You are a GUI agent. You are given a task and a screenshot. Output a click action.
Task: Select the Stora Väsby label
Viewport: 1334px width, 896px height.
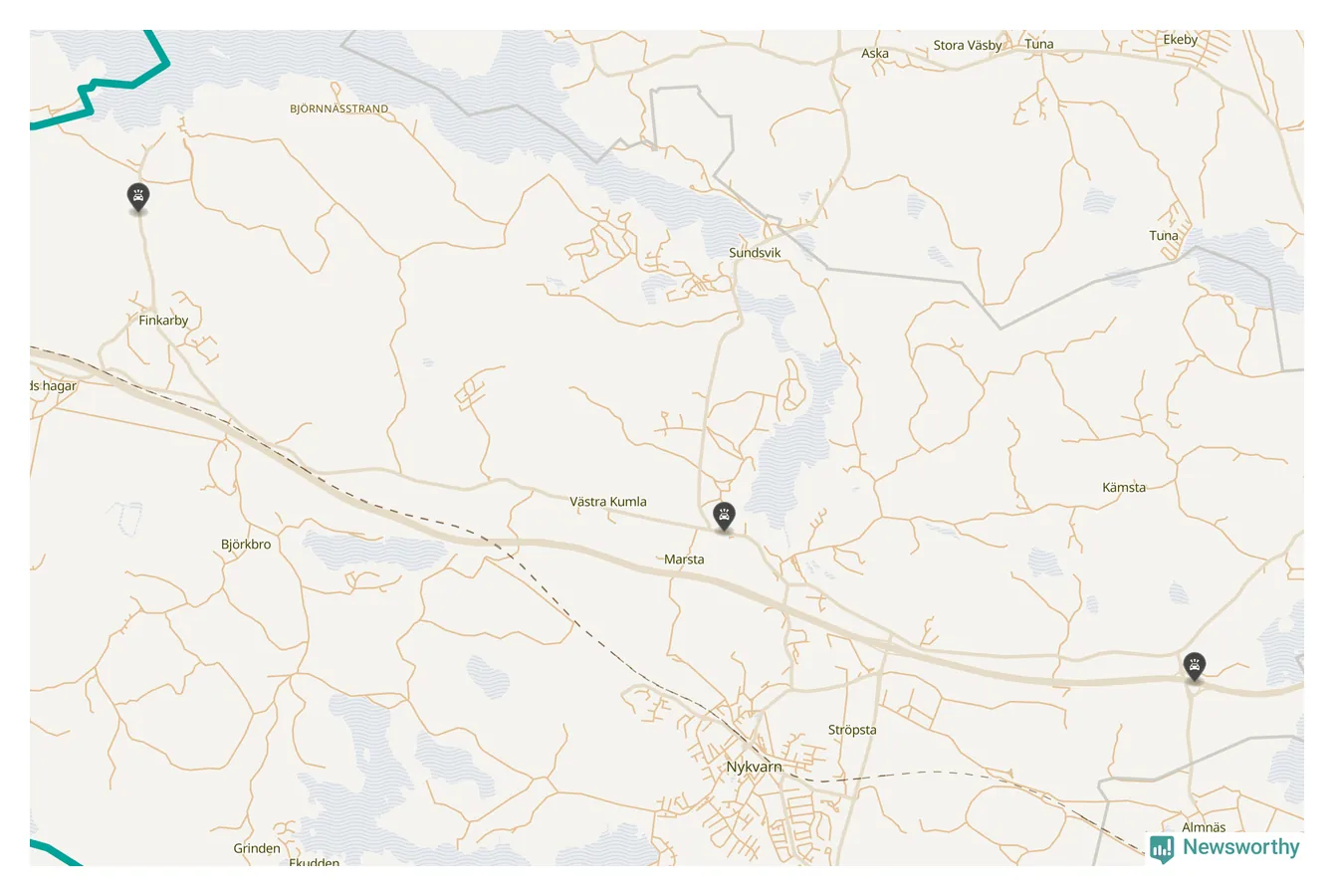pyautogui.click(x=968, y=46)
